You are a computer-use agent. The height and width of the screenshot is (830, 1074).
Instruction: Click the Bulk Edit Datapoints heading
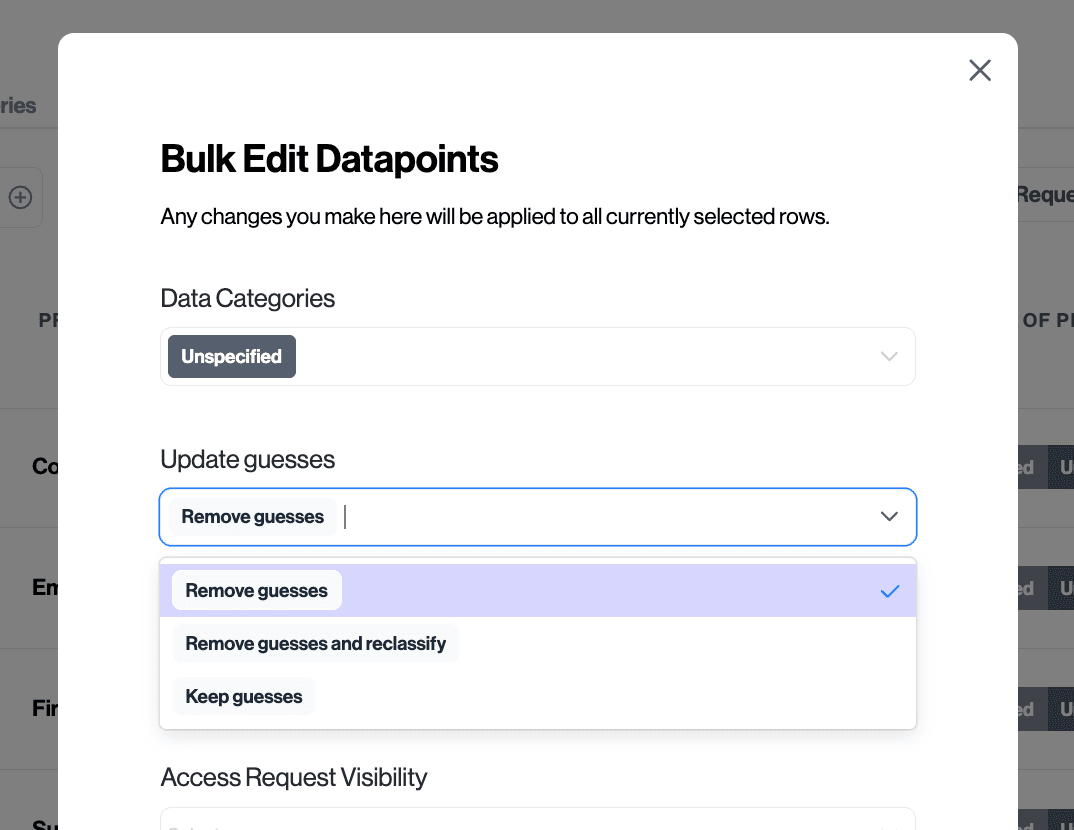pos(330,159)
